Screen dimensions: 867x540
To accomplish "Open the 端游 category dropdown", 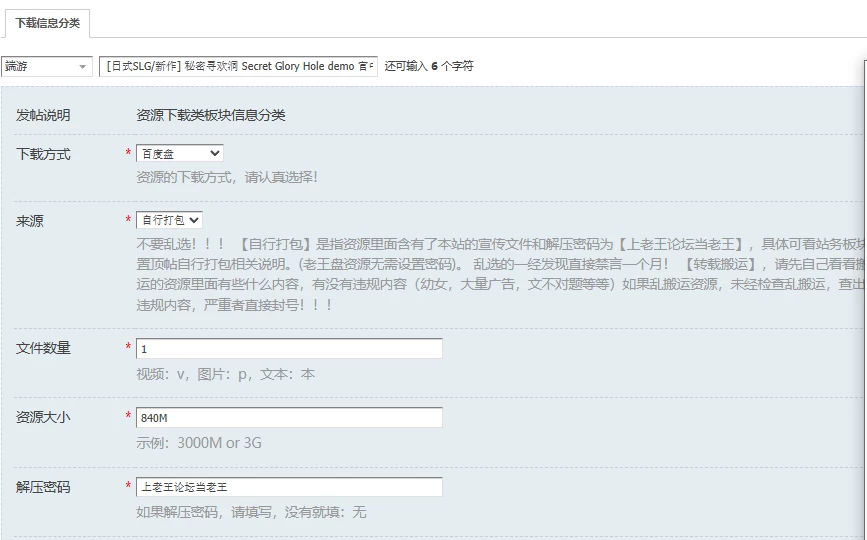I will click(x=46, y=66).
